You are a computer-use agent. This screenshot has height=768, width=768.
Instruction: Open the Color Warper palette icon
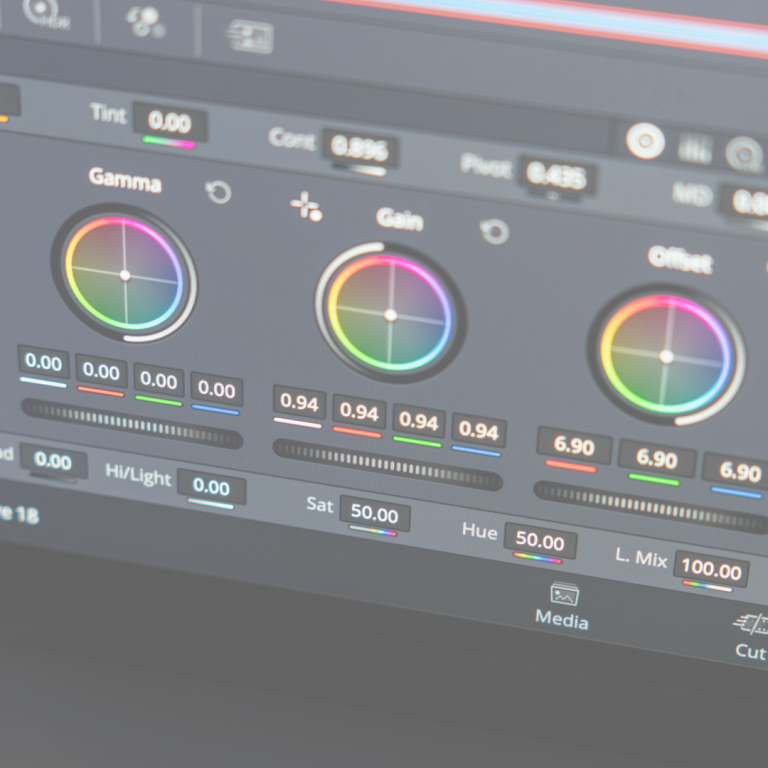146,23
